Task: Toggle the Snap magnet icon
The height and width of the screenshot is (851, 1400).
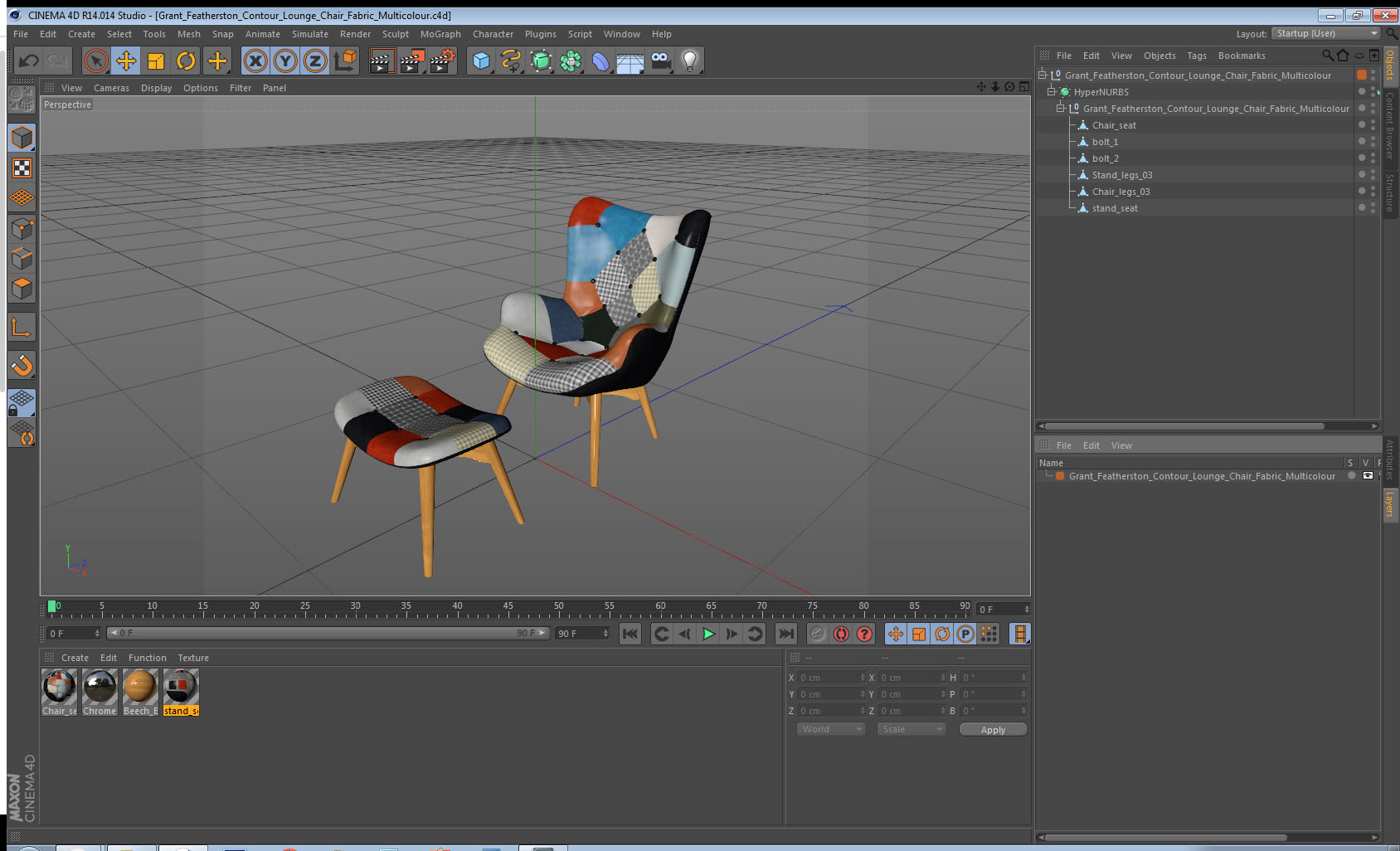Action: click(22, 365)
